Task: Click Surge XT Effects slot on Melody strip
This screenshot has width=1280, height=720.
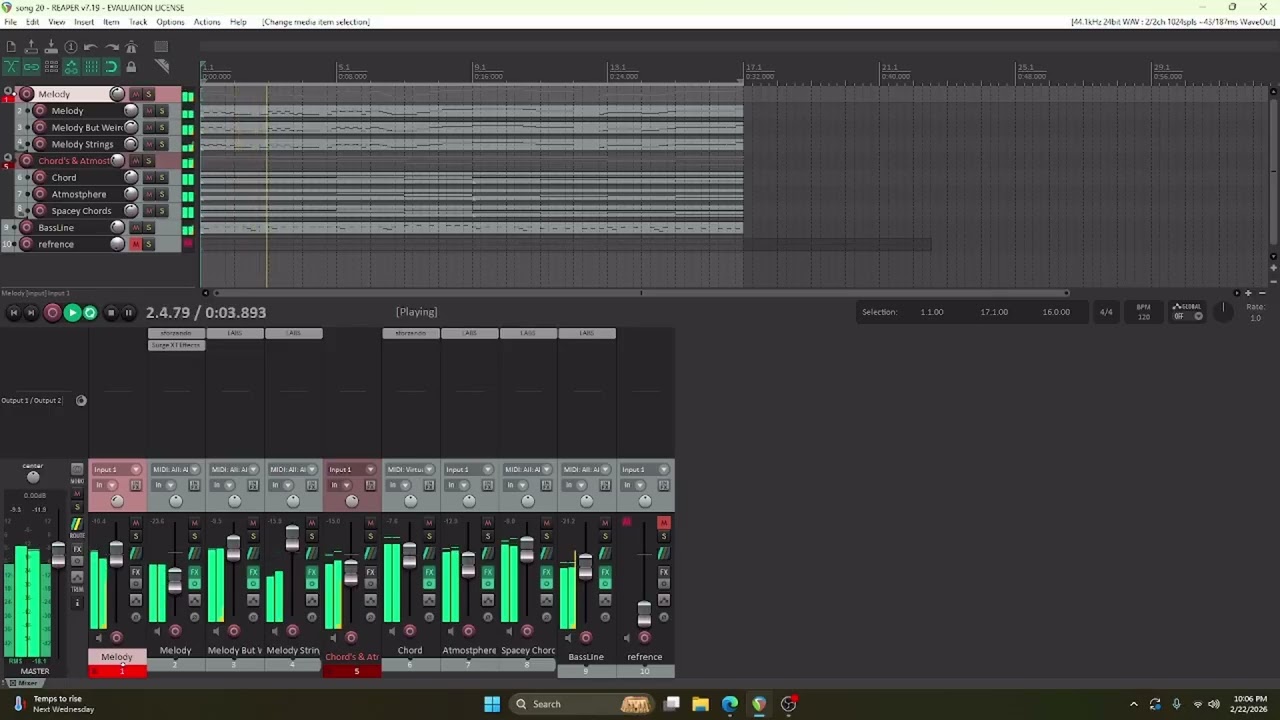Action: (x=176, y=345)
